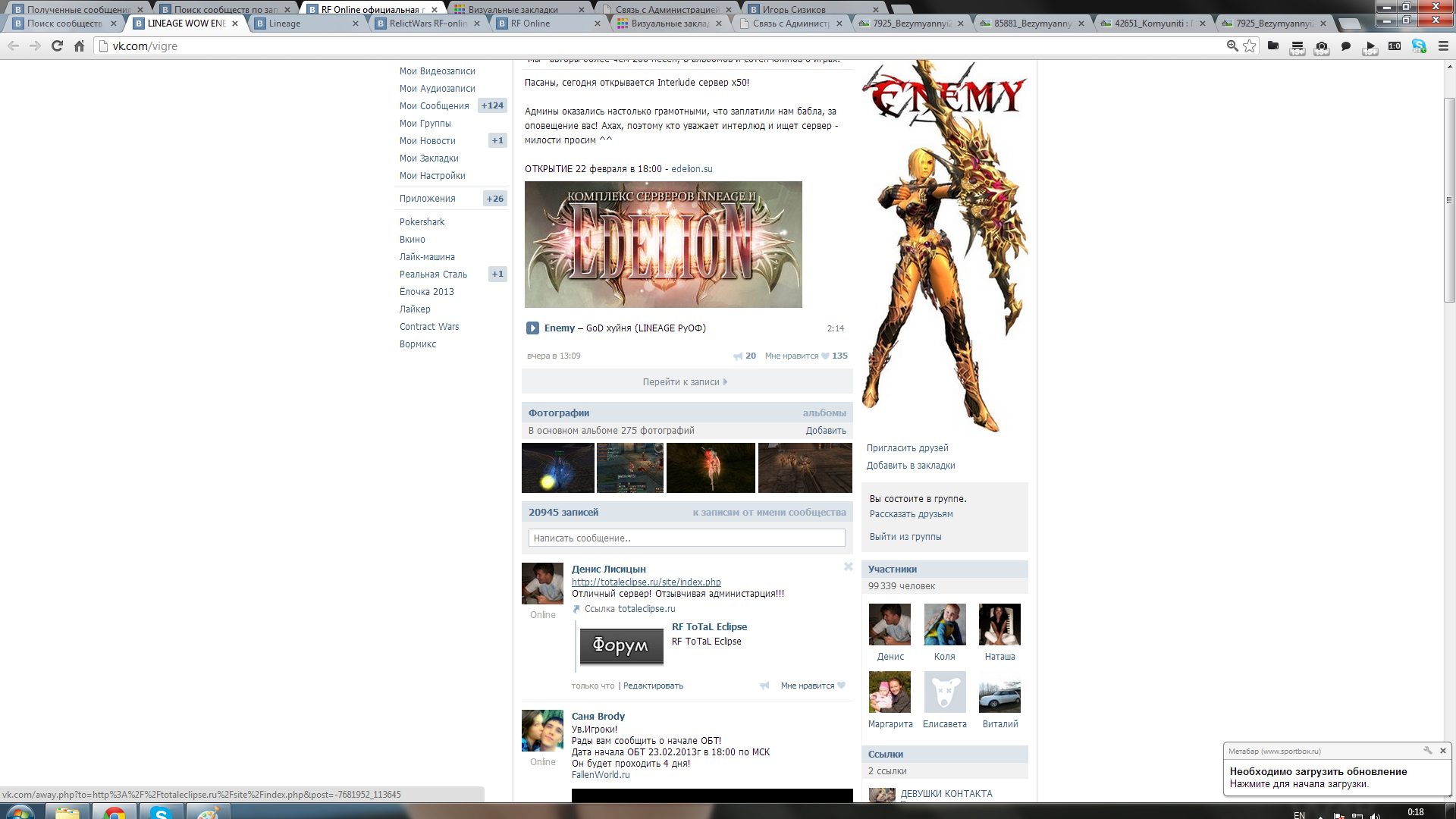Close the LINEAGE WOW ENE tab
The image size is (1456, 819).
point(235,24)
